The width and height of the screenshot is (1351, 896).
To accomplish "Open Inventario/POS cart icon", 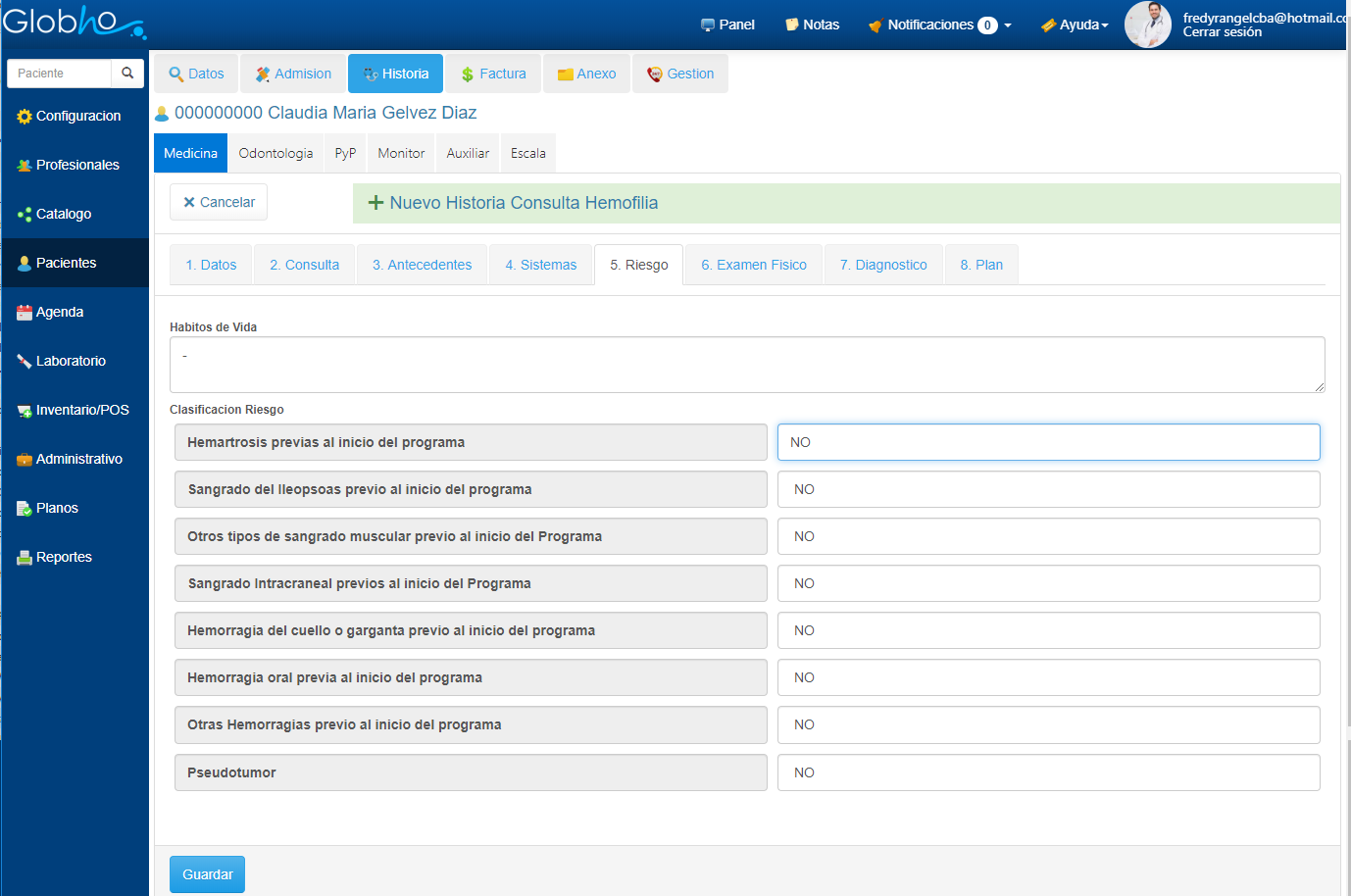I will tap(25, 411).
